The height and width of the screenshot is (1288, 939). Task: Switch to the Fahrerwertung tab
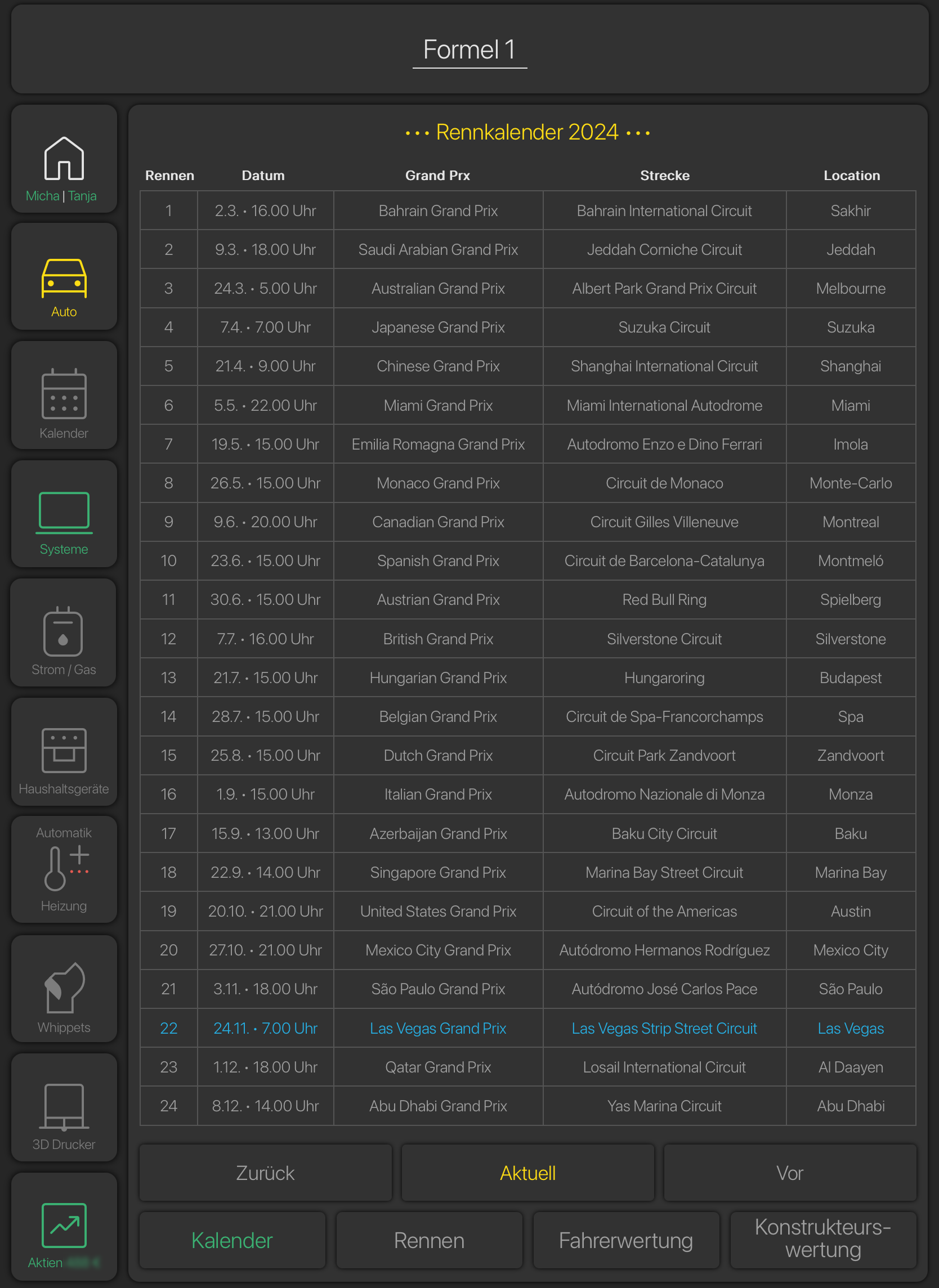pos(627,1240)
